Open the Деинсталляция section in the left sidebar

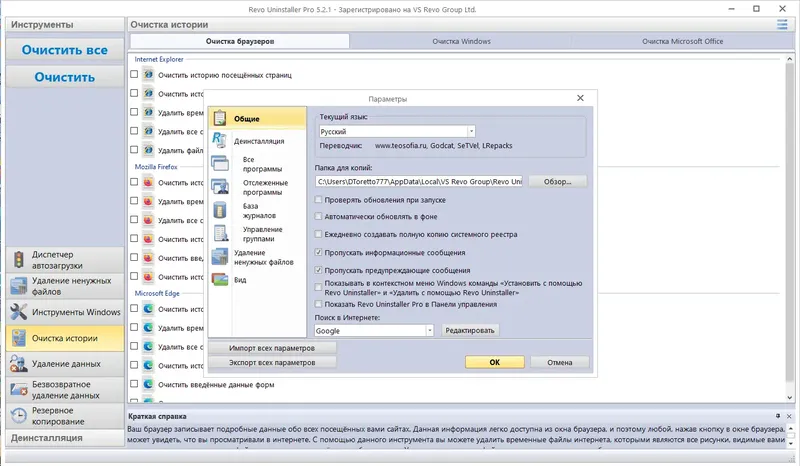(65, 438)
